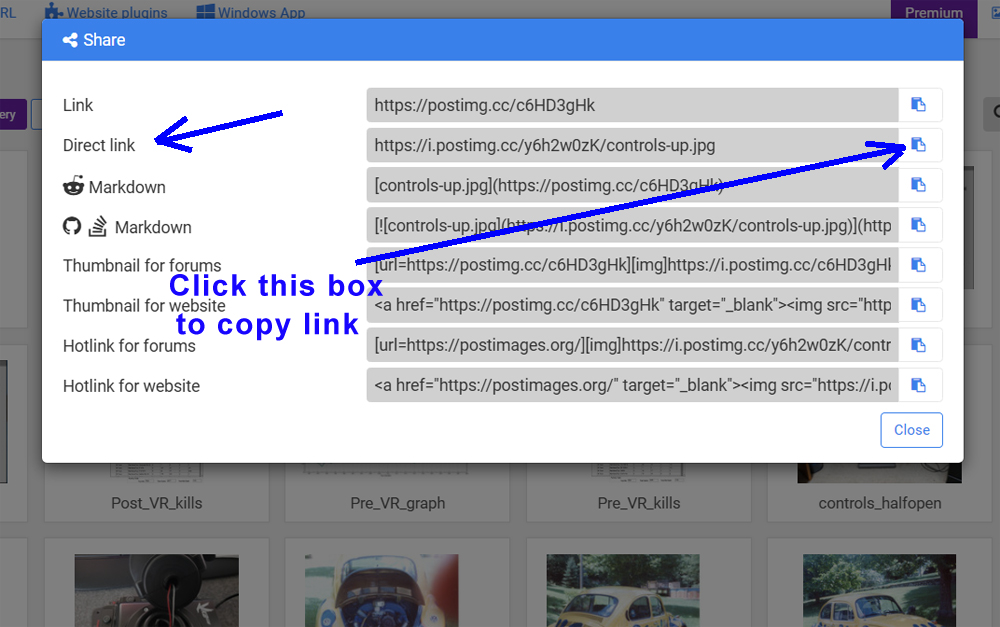Screen dimensions: 1000x627
Task: Focus the Thumbnail for website code field
Action: click(x=633, y=306)
